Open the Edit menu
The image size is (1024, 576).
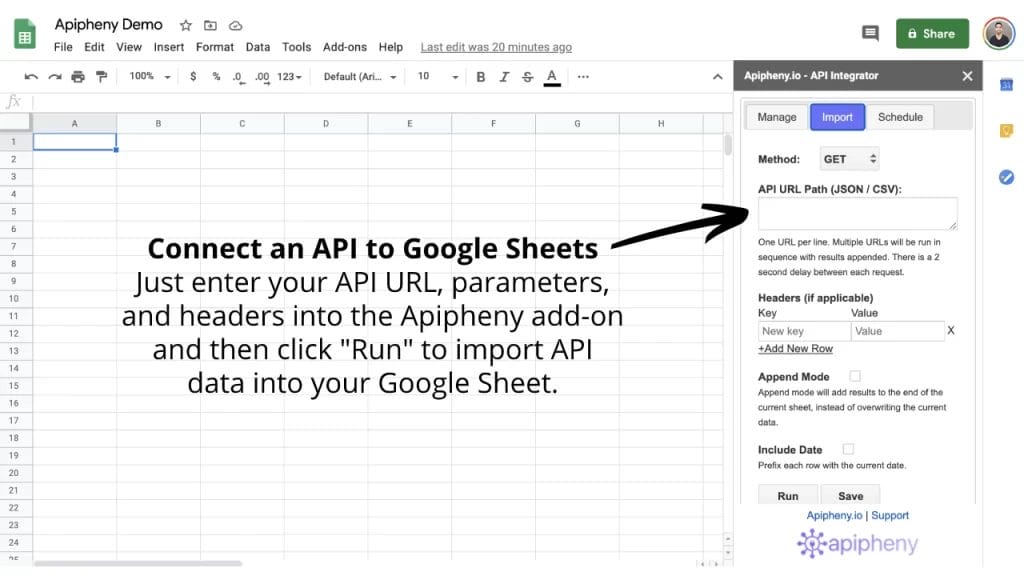(94, 47)
